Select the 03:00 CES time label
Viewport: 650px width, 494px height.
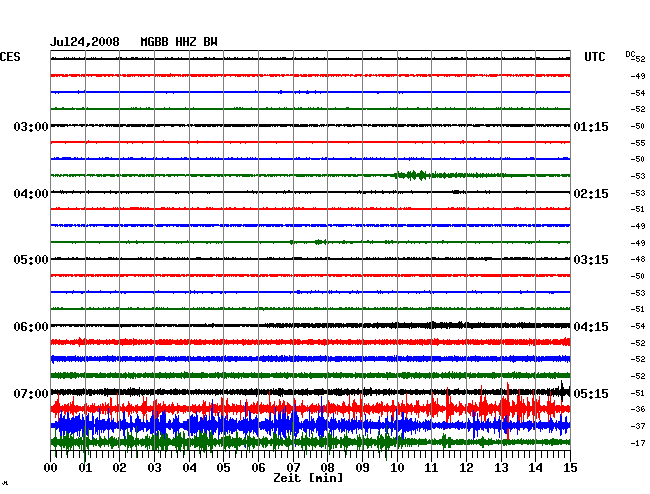[31, 126]
